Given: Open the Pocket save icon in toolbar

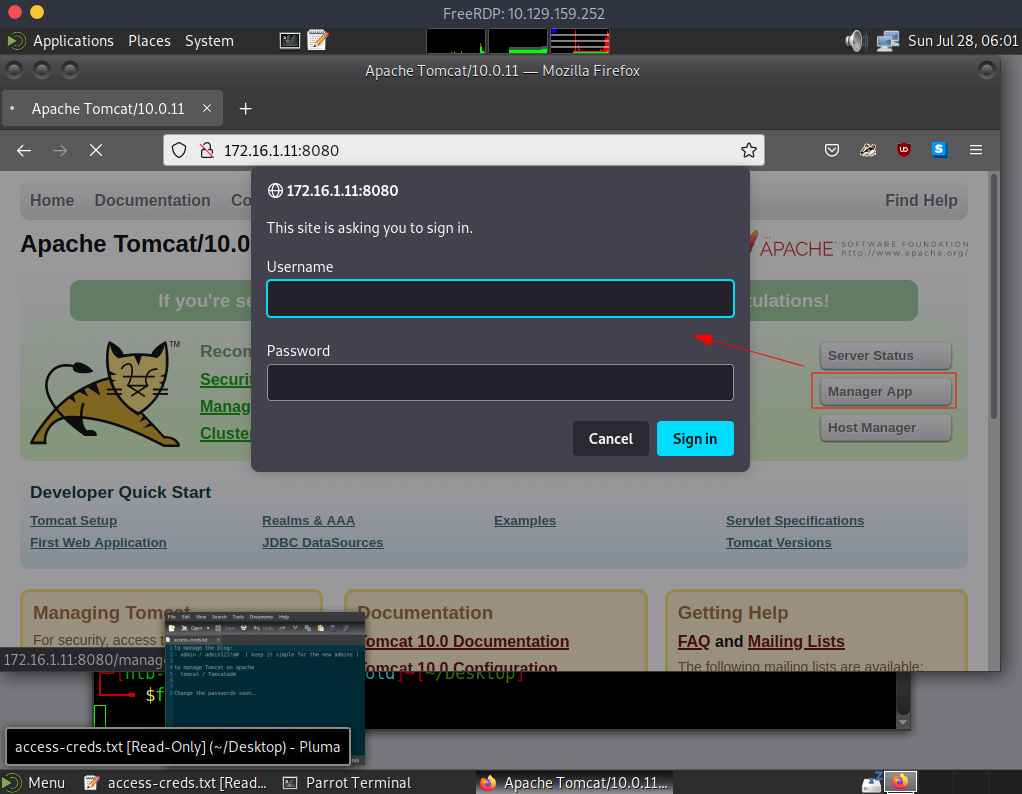Looking at the screenshot, I should point(832,150).
